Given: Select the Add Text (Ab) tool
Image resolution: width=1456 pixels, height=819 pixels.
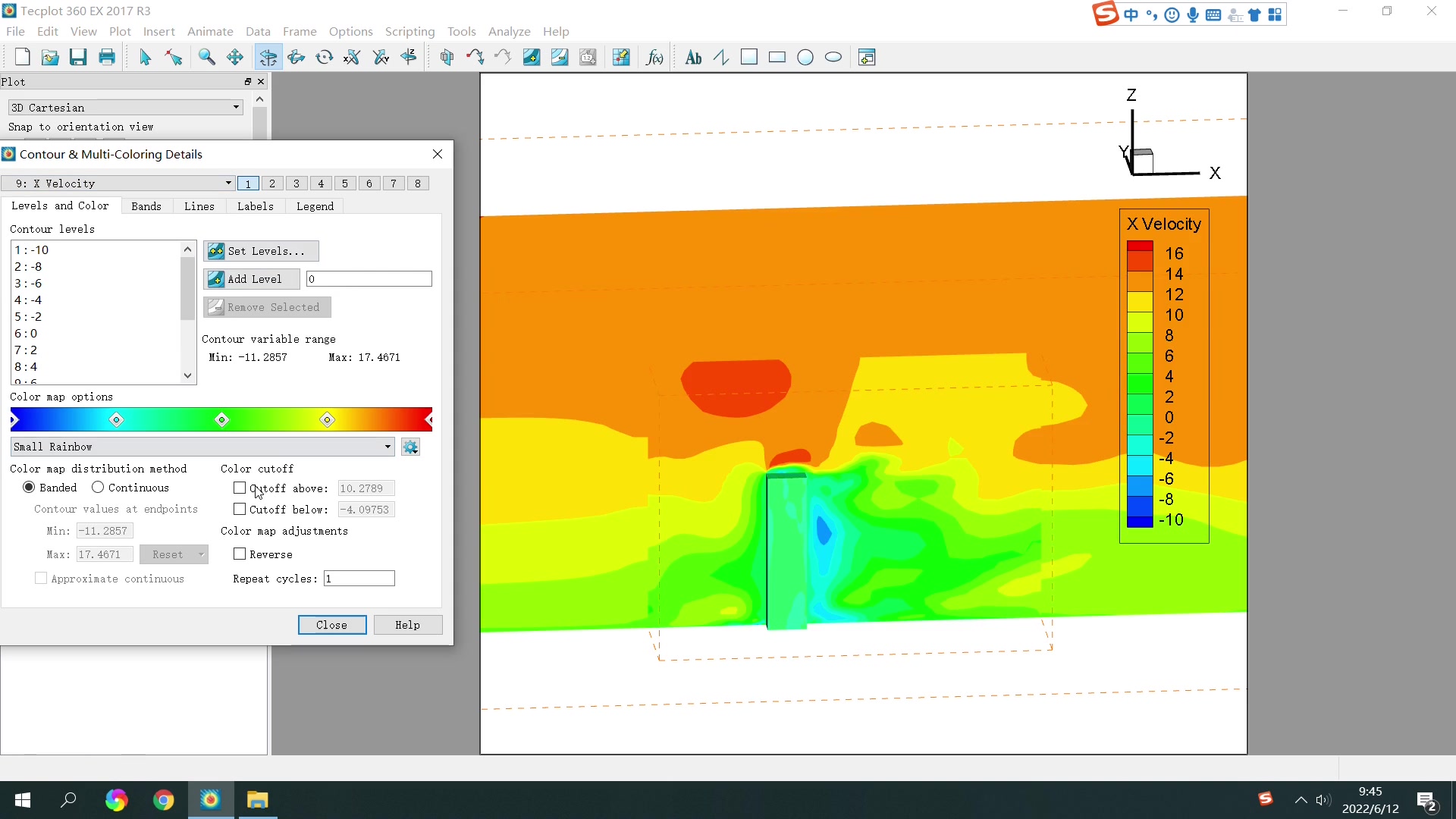Looking at the screenshot, I should [692, 57].
